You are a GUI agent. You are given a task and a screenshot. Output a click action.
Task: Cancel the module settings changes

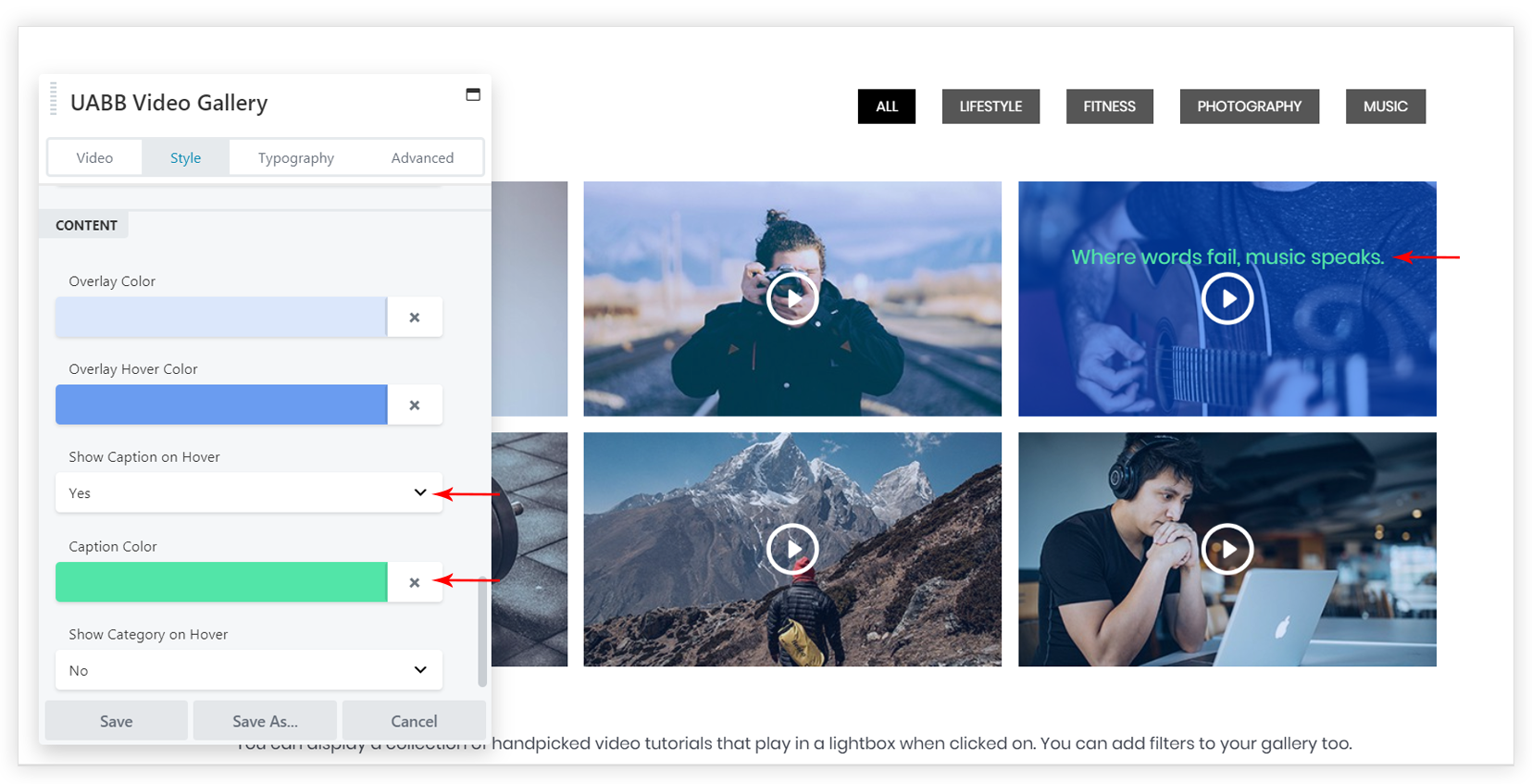tap(414, 721)
